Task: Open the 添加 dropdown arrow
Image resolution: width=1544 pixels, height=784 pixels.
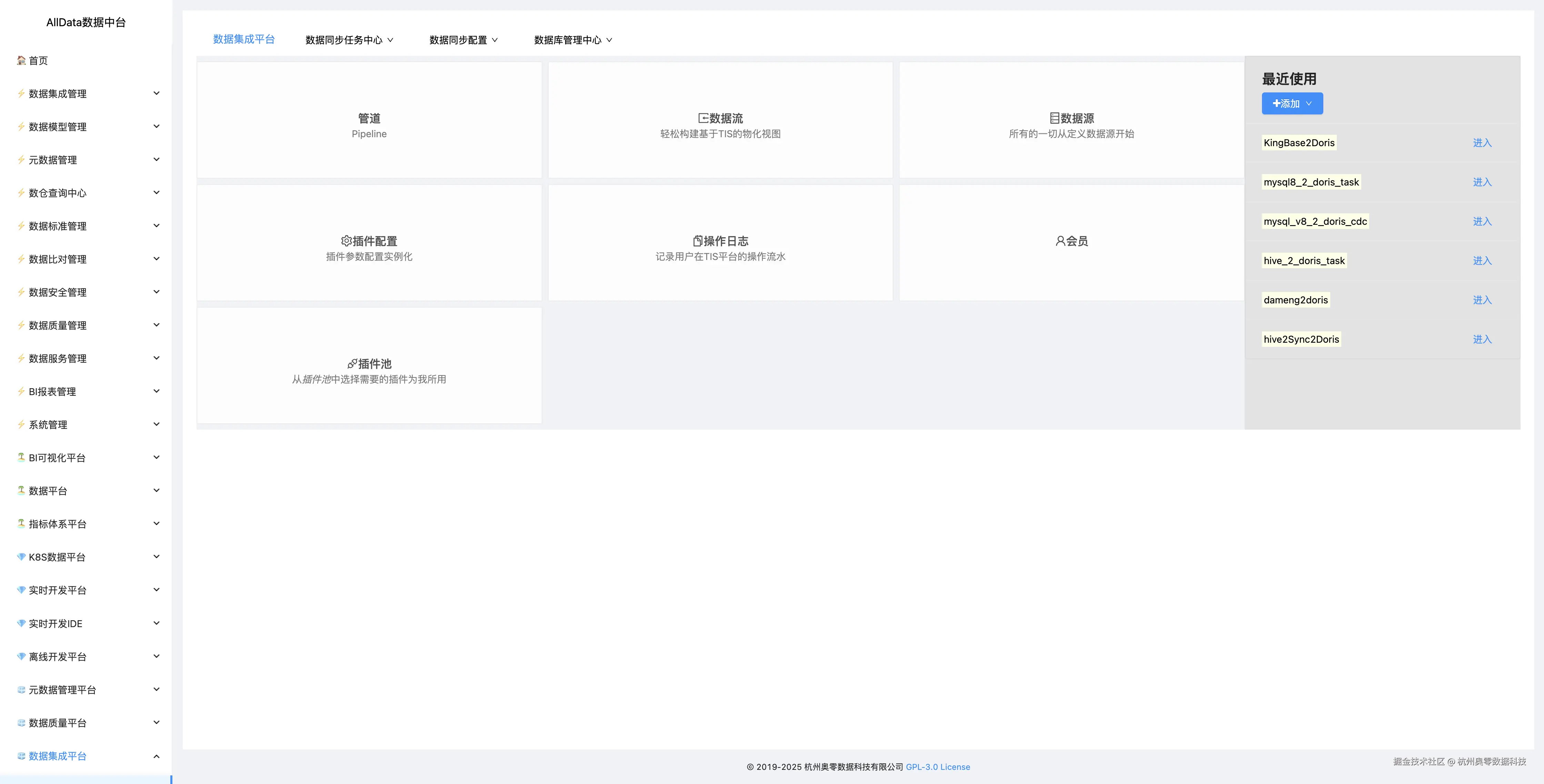Action: coord(1310,103)
